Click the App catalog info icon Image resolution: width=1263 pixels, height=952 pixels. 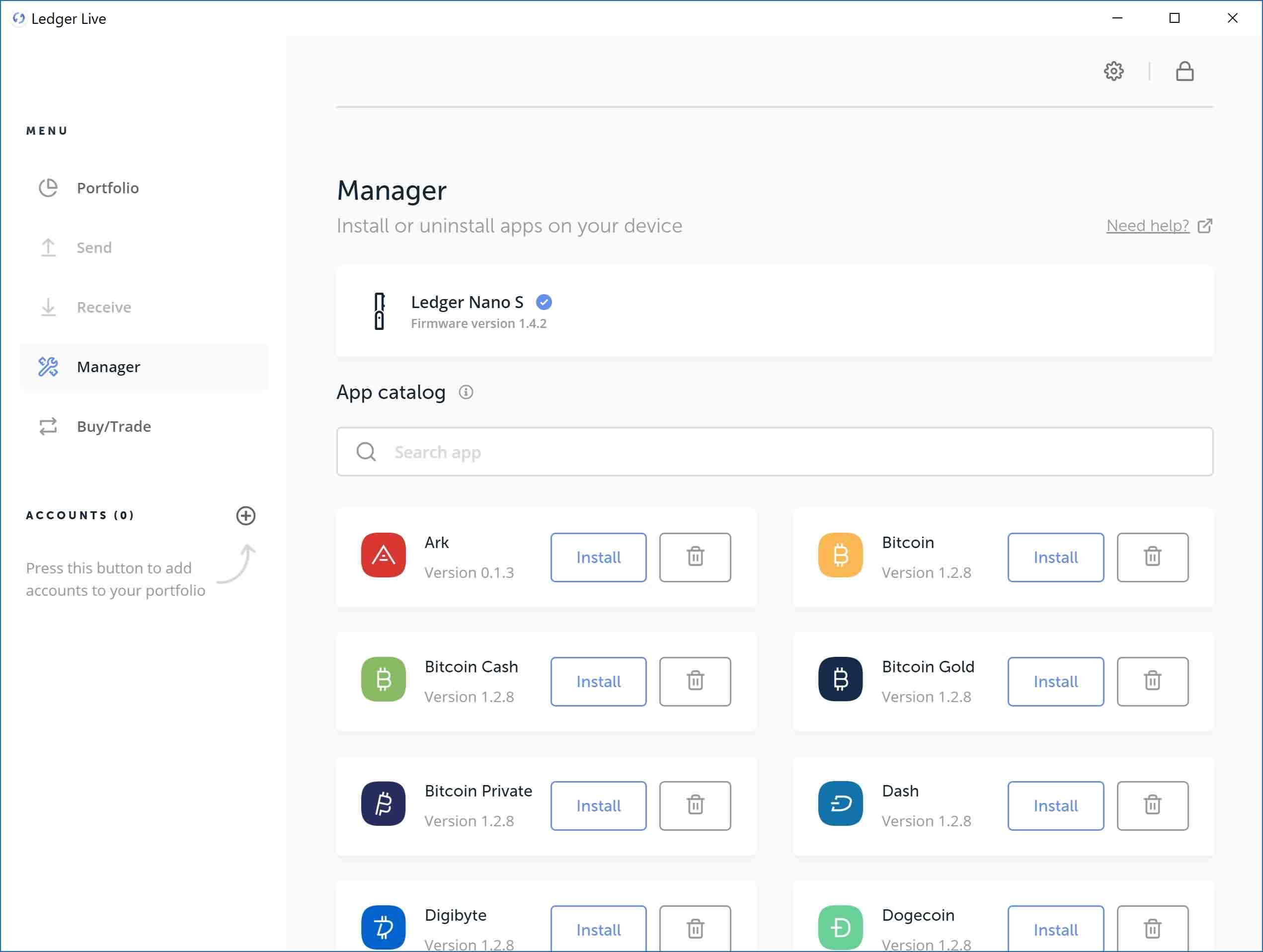point(466,393)
